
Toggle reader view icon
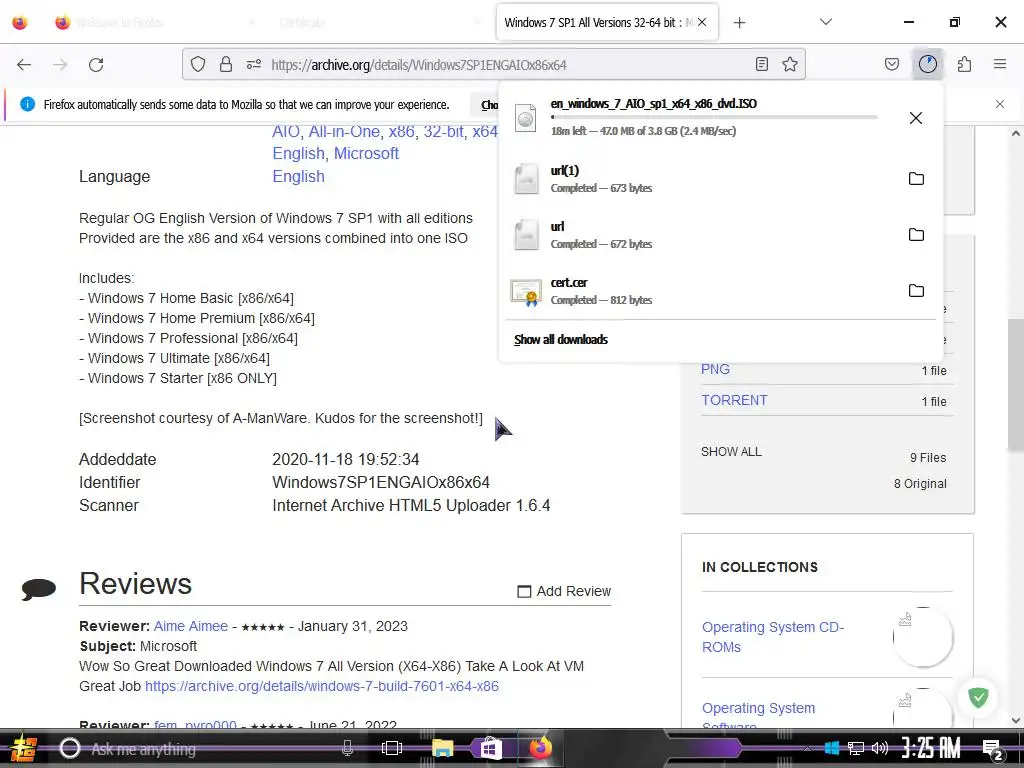[x=761, y=64]
